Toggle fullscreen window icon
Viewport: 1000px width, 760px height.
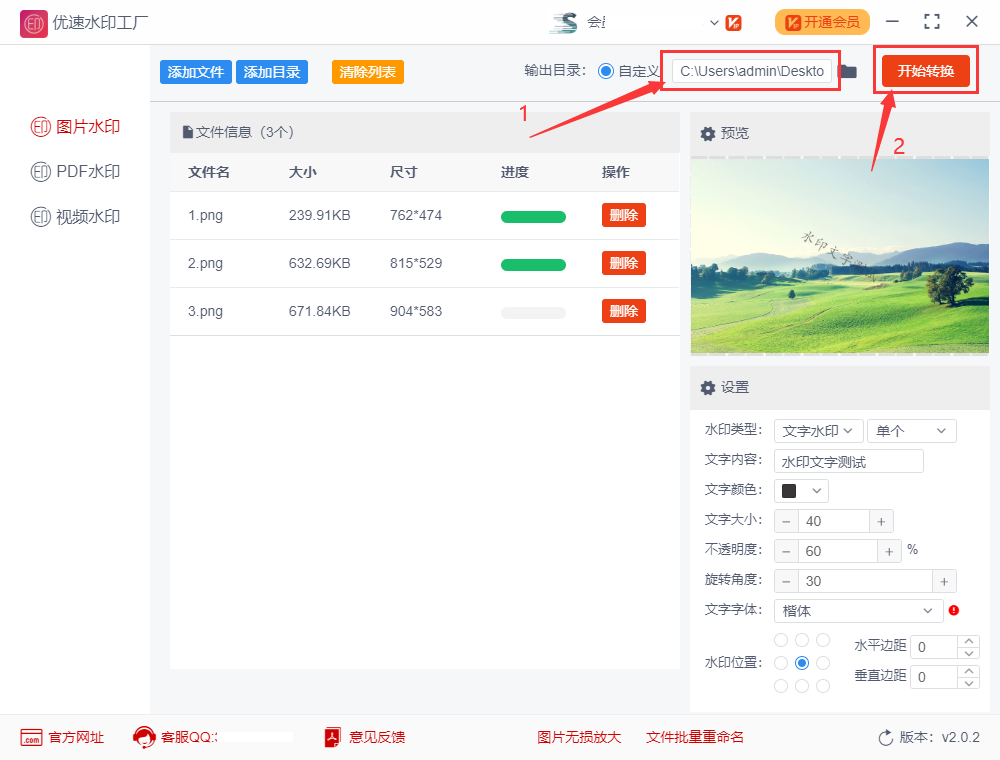pos(932,22)
